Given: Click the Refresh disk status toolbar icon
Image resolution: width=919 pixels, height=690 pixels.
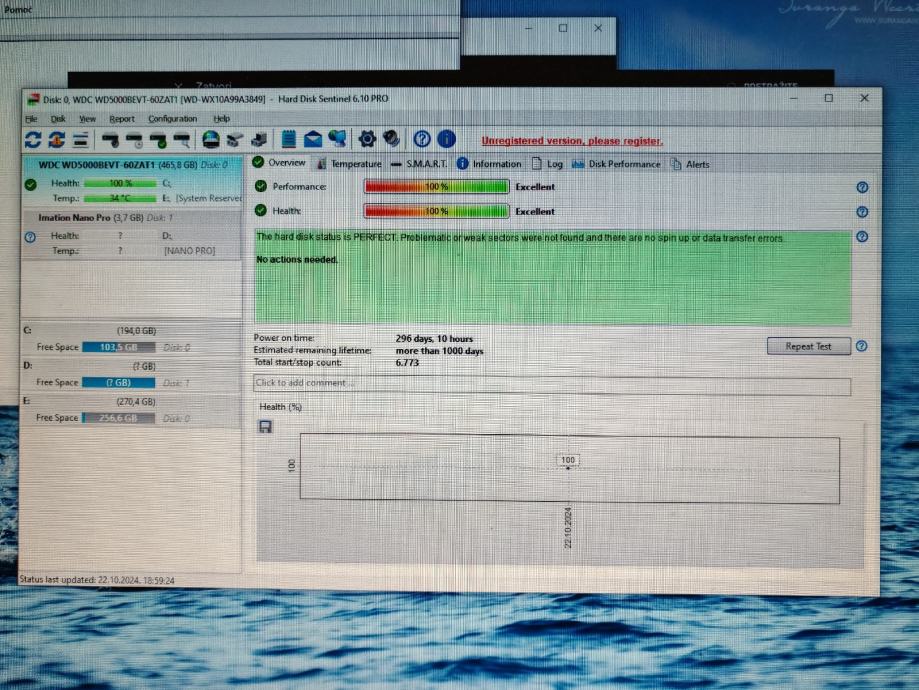Looking at the screenshot, I should pyautogui.click(x=33, y=140).
